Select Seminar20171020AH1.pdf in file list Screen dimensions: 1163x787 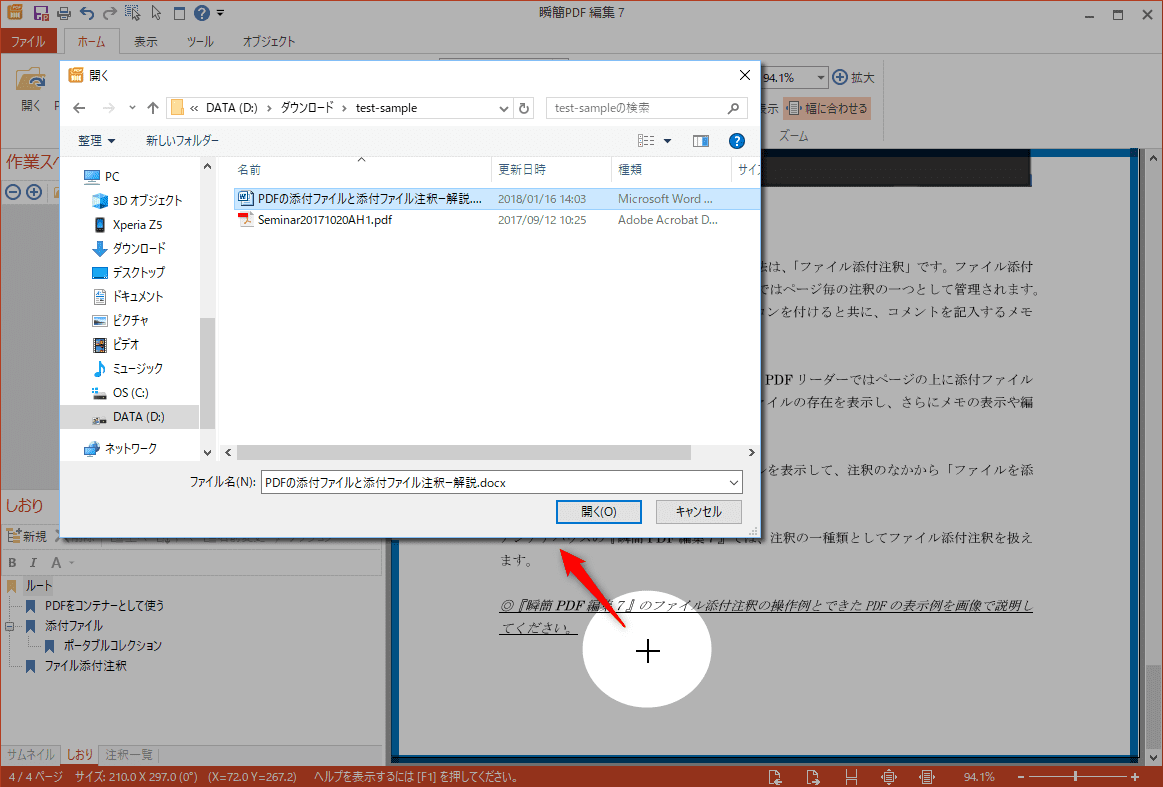(x=324, y=220)
